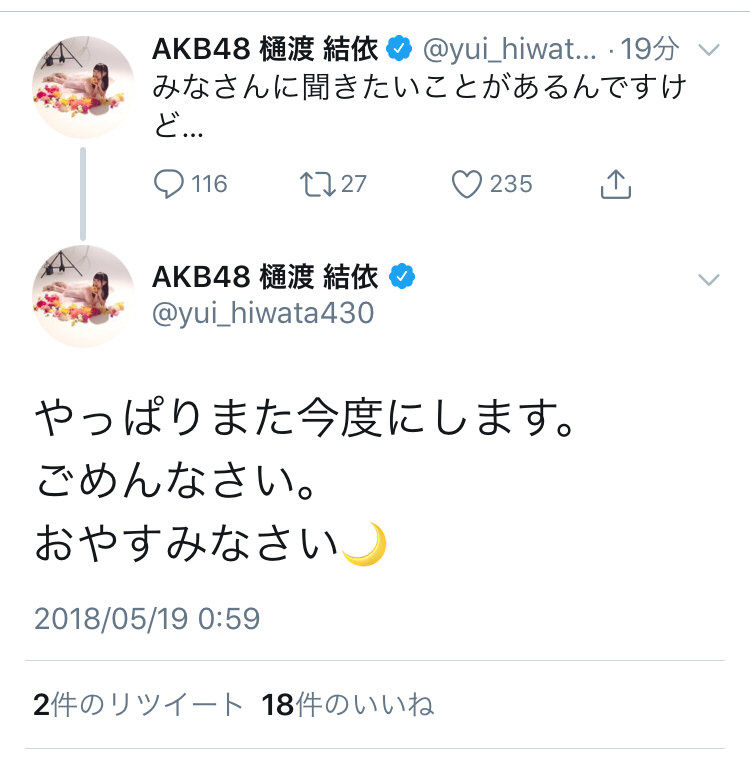Viewport: 750px width, 761px height.
Task: Open the parent tweet text みなさんに聞きたい
Action: [419, 106]
